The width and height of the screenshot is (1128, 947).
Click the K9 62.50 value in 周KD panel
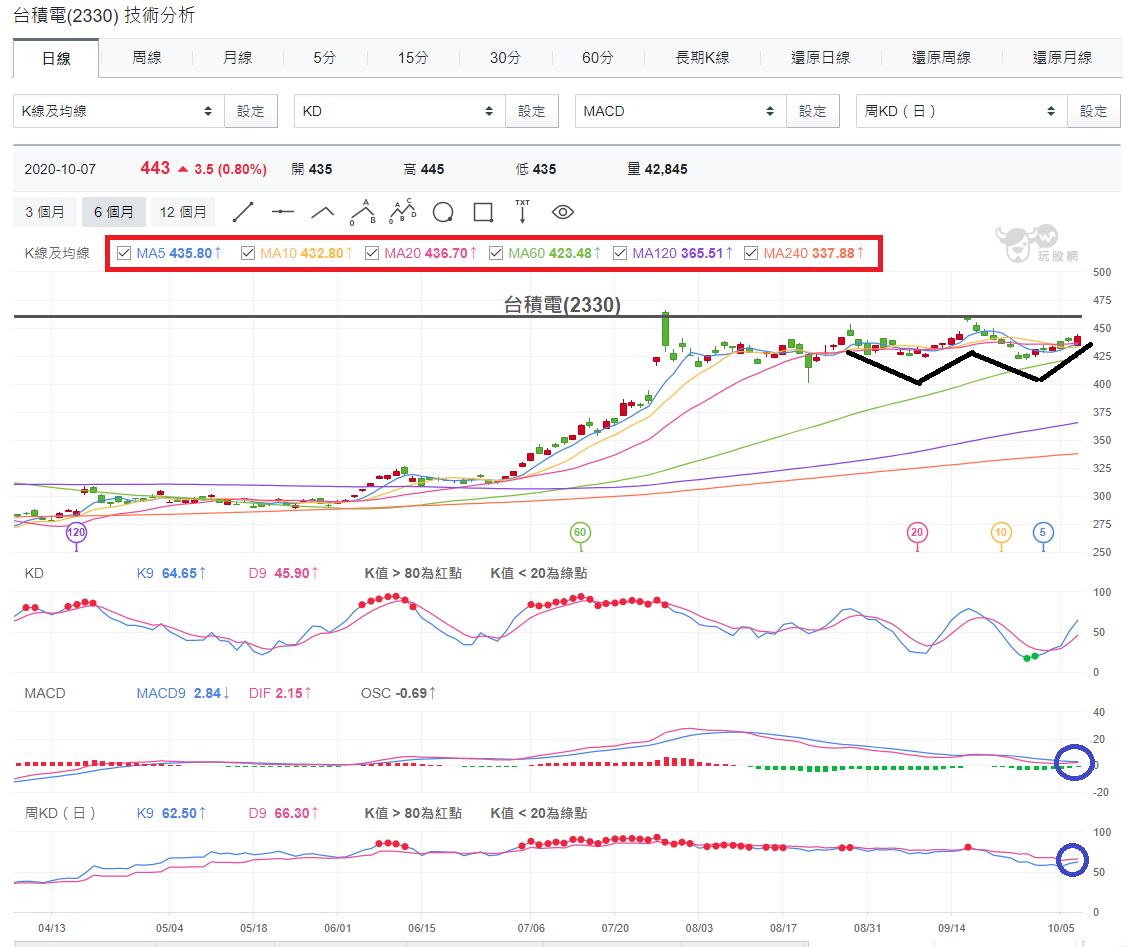171,813
